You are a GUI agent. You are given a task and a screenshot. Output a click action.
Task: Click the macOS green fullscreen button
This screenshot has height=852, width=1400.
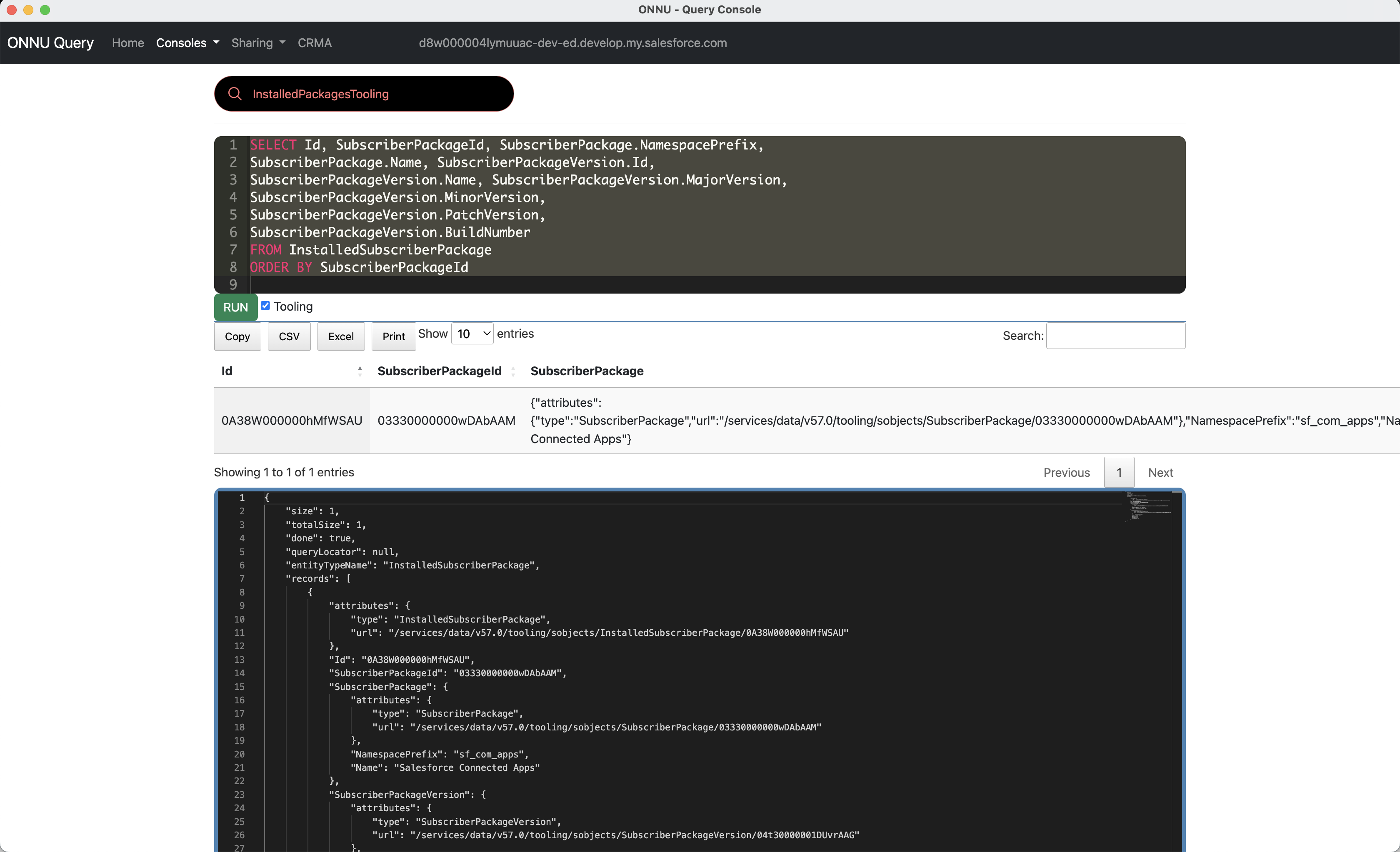[x=45, y=10]
